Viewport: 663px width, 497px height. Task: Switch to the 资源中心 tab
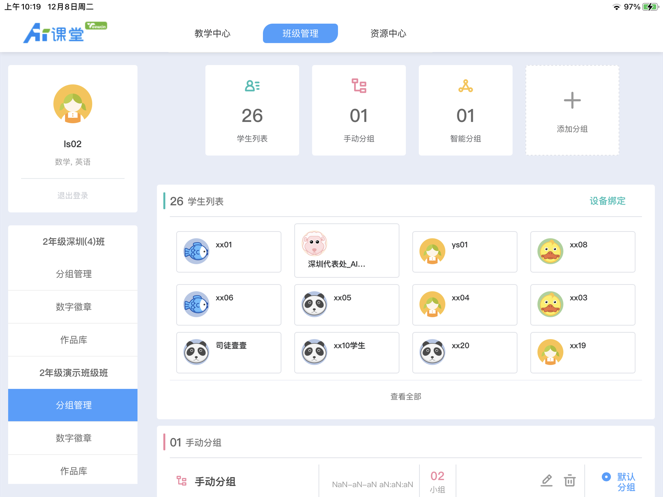click(388, 33)
